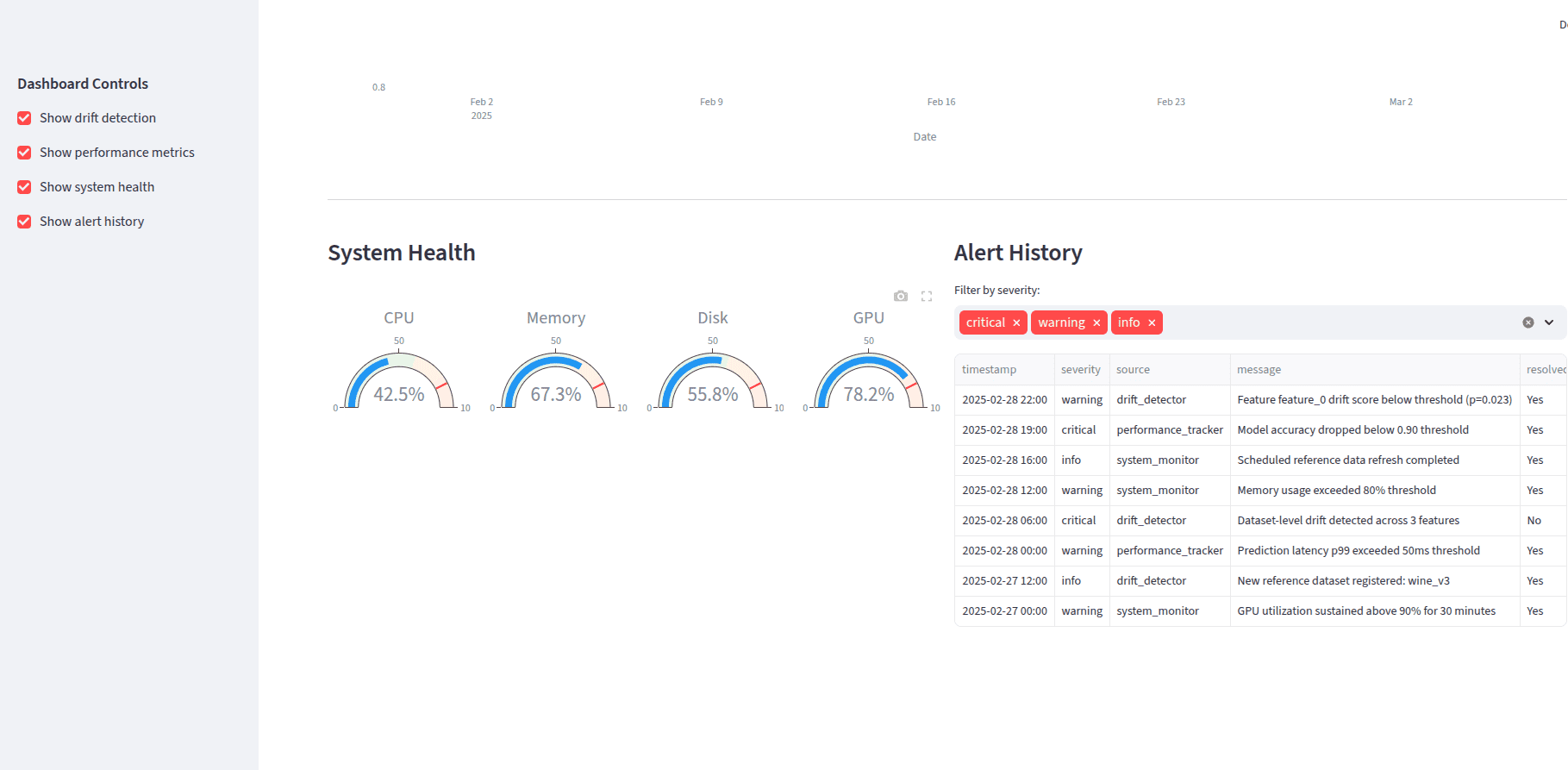Screen dimensions: 1568x770
Task: Open gauge chart in fullscreen mode
Action: (x=927, y=296)
